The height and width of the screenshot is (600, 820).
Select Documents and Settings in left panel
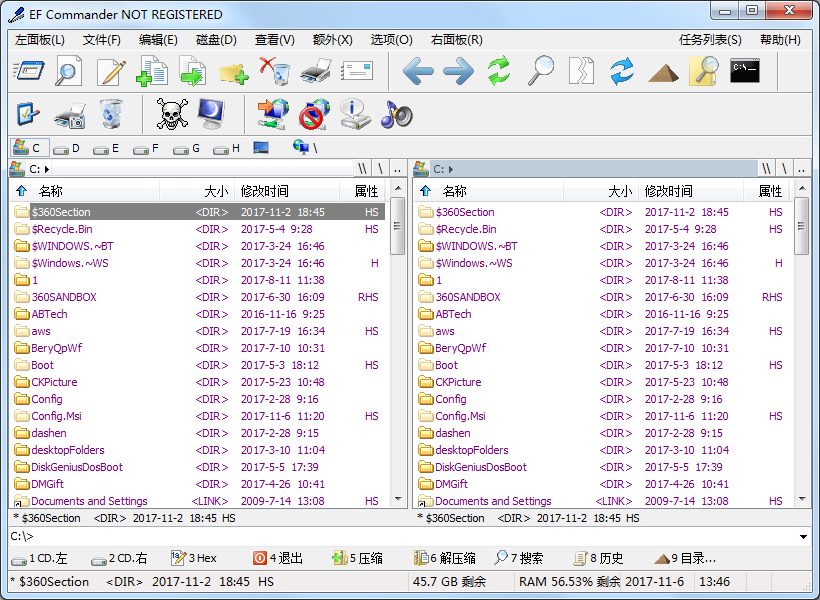pyautogui.click(x=89, y=501)
